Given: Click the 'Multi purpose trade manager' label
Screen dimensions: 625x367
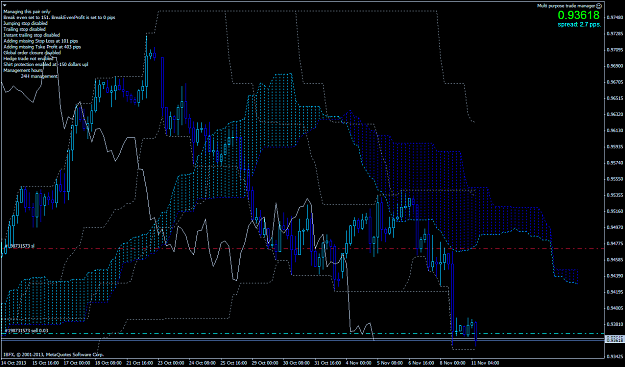Looking at the screenshot, I should (x=566, y=6).
